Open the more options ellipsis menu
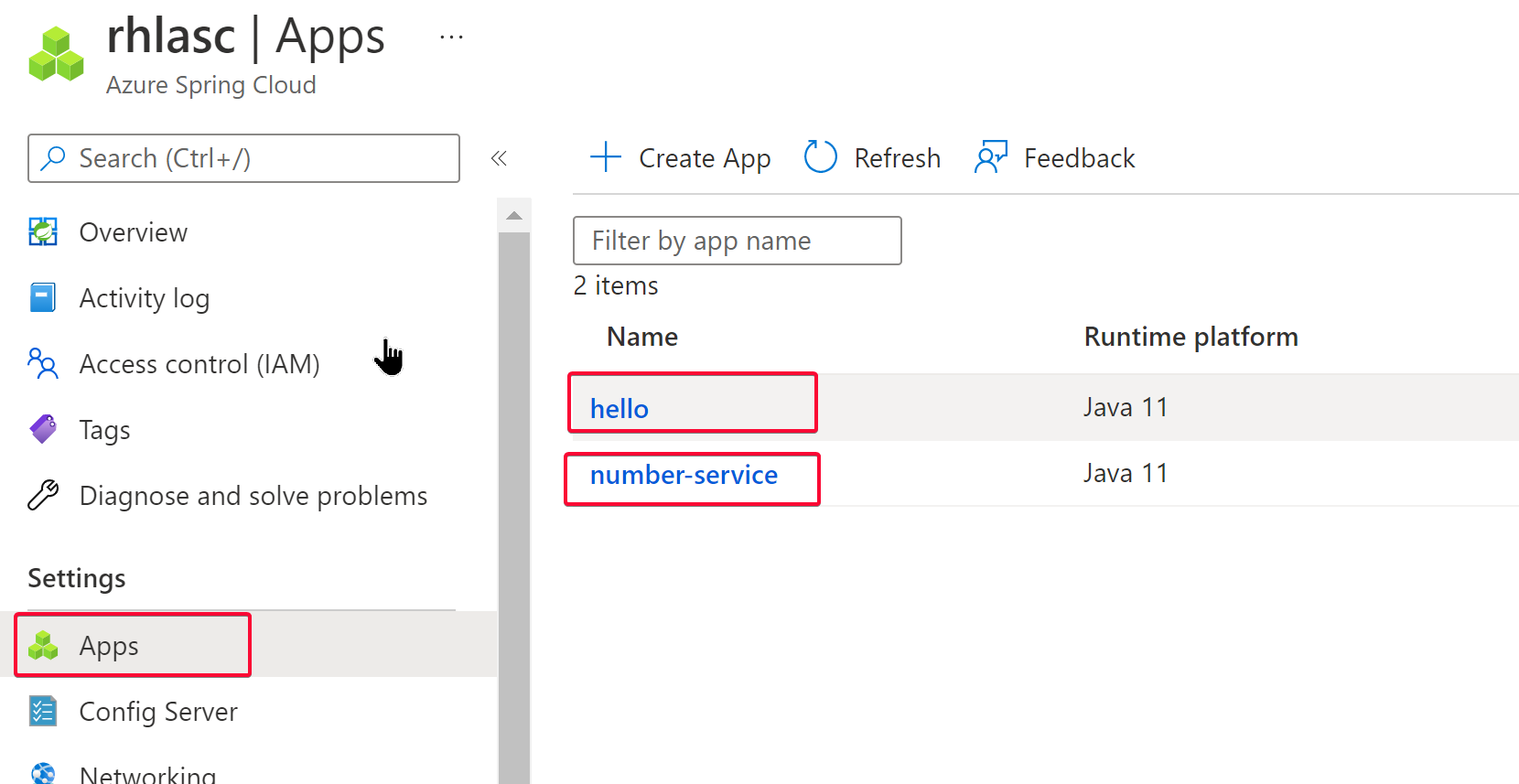This screenshot has height=784, width=1519. (x=451, y=38)
